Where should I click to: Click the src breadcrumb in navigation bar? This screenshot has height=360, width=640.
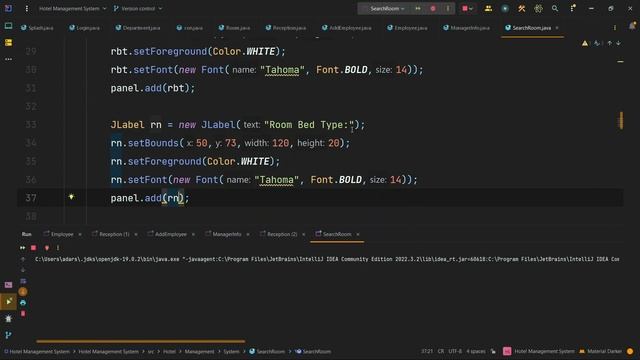(151, 351)
